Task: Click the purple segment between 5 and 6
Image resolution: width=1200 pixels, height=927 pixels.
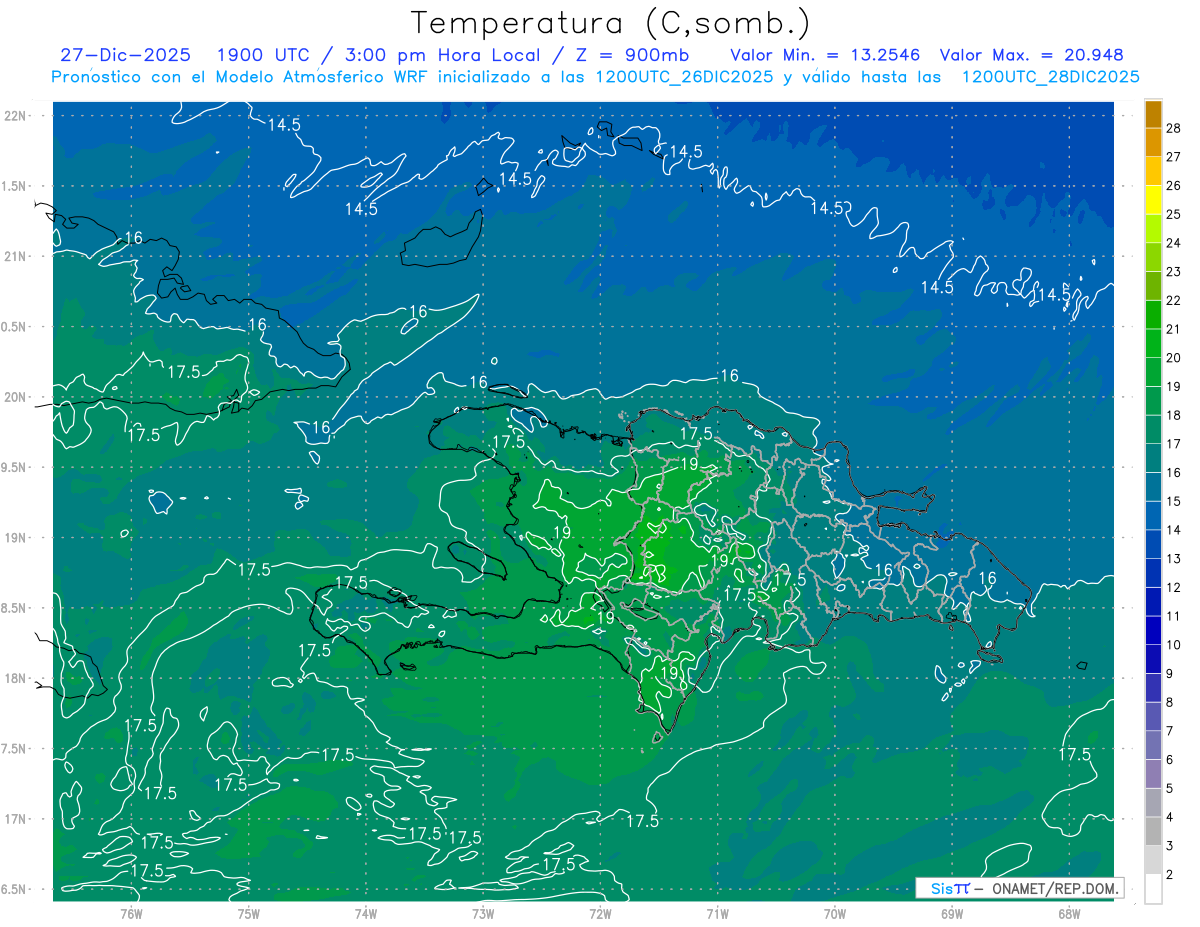Action: point(1153,774)
